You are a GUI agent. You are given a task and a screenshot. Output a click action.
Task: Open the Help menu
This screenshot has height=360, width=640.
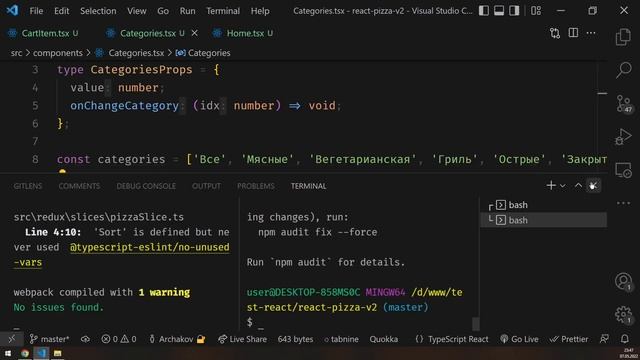coord(260,11)
